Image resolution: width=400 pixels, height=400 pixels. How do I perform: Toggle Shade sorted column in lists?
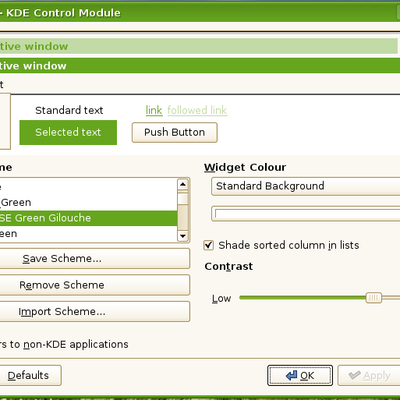(x=209, y=245)
